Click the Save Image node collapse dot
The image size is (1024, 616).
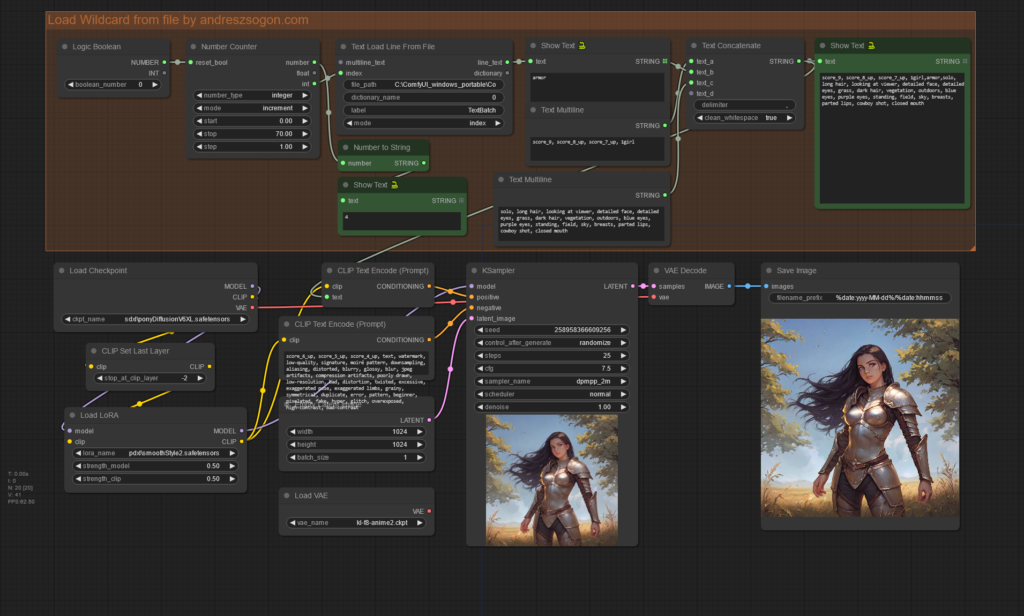click(x=768, y=270)
